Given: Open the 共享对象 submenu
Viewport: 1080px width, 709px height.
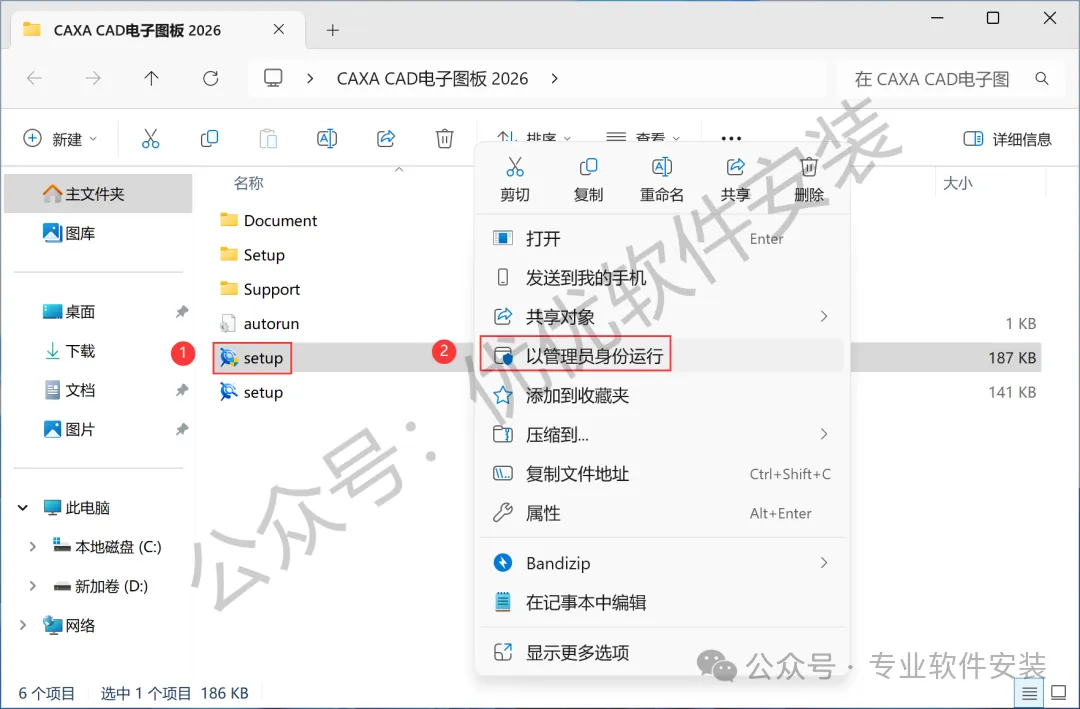Looking at the screenshot, I should coord(662,317).
